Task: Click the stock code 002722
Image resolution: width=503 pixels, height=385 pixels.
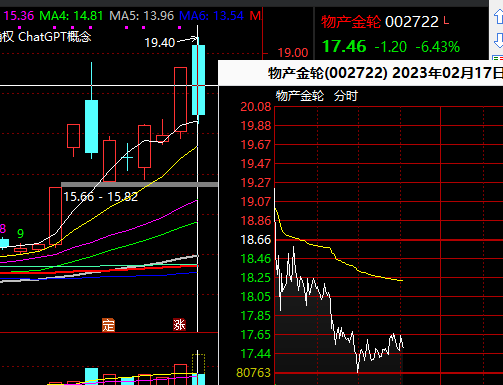Action: click(412, 22)
